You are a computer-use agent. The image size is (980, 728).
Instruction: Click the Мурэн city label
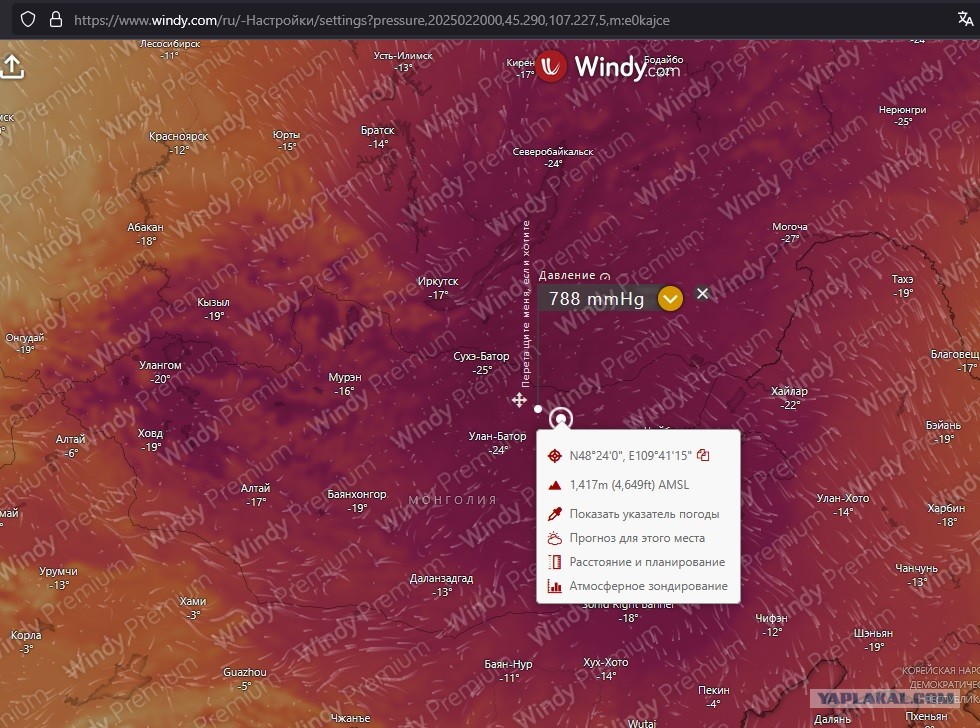(x=345, y=377)
